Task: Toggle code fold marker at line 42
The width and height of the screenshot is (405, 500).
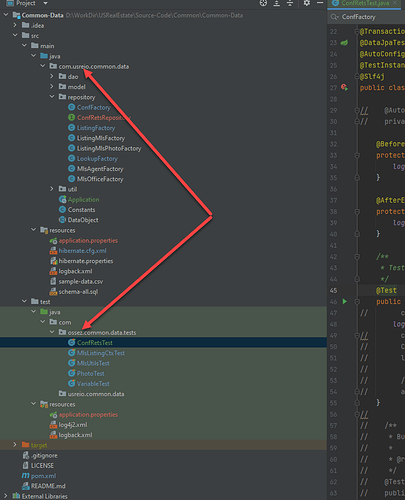Action: (357, 257)
